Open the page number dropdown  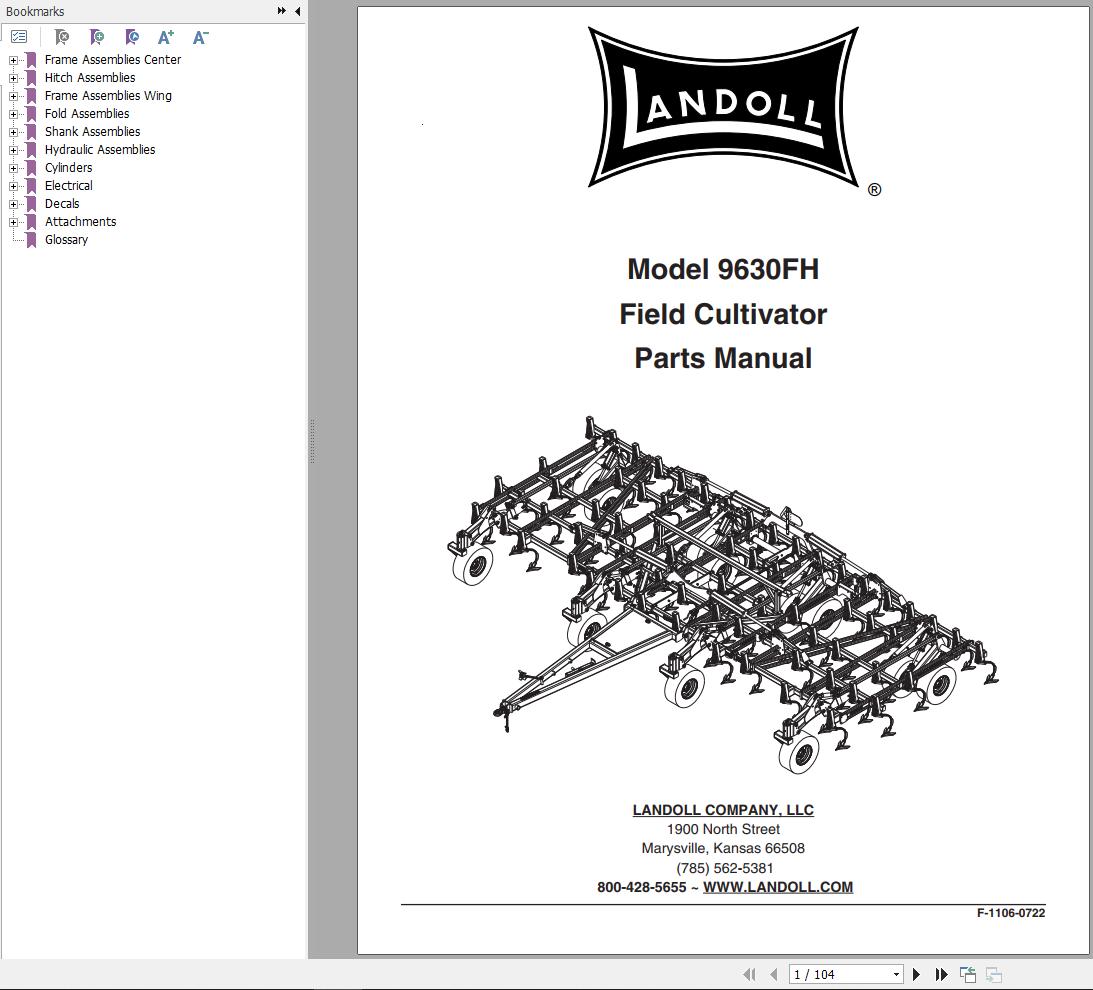coord(897,973)
